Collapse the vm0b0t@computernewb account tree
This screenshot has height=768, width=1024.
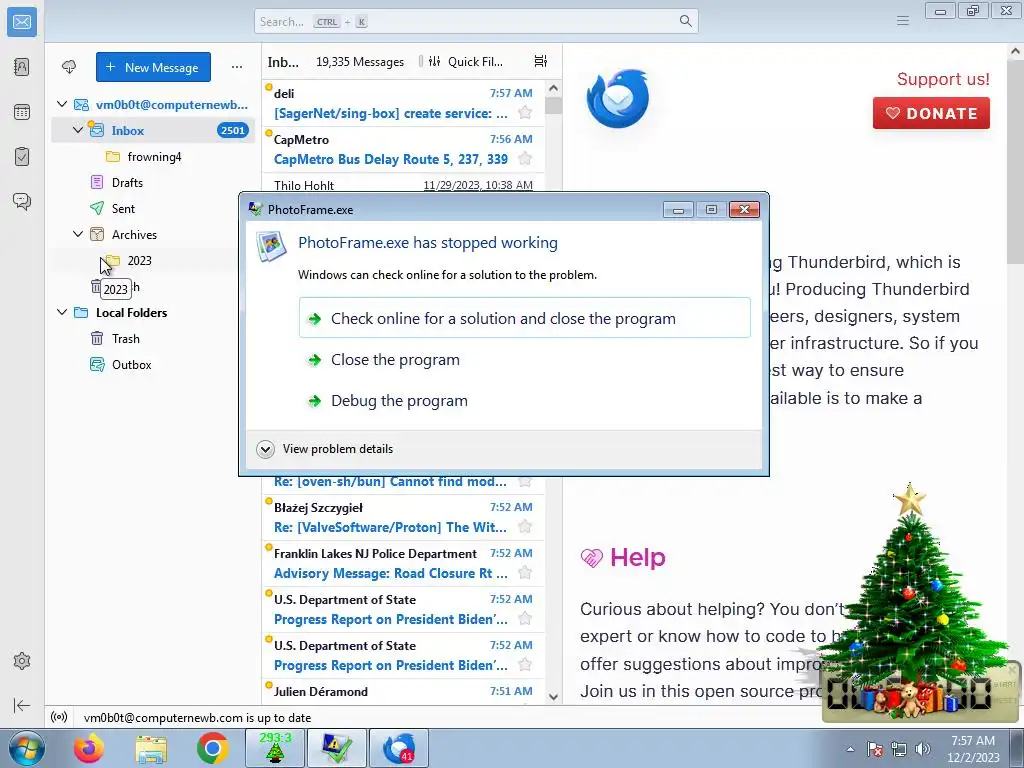pyautogui.click(x=62, y=104)
